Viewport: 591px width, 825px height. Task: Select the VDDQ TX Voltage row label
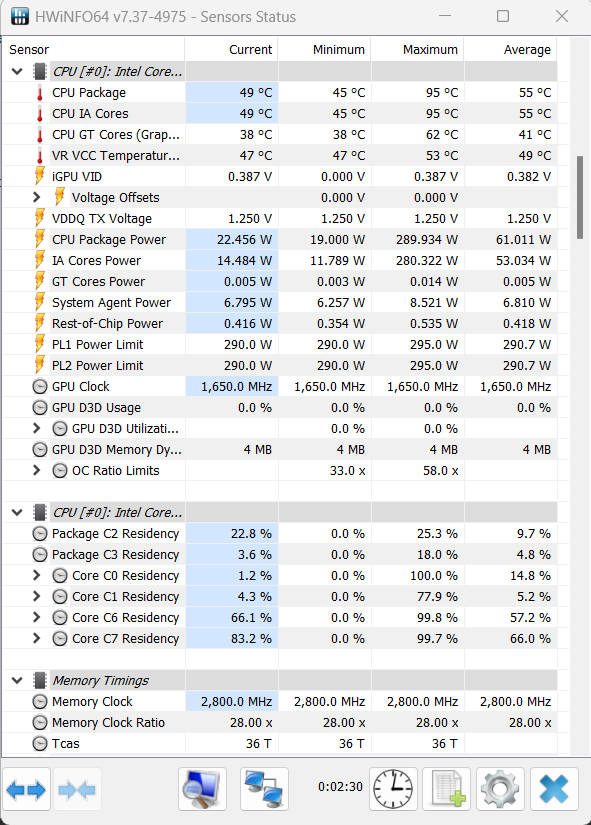pos(102,218)
